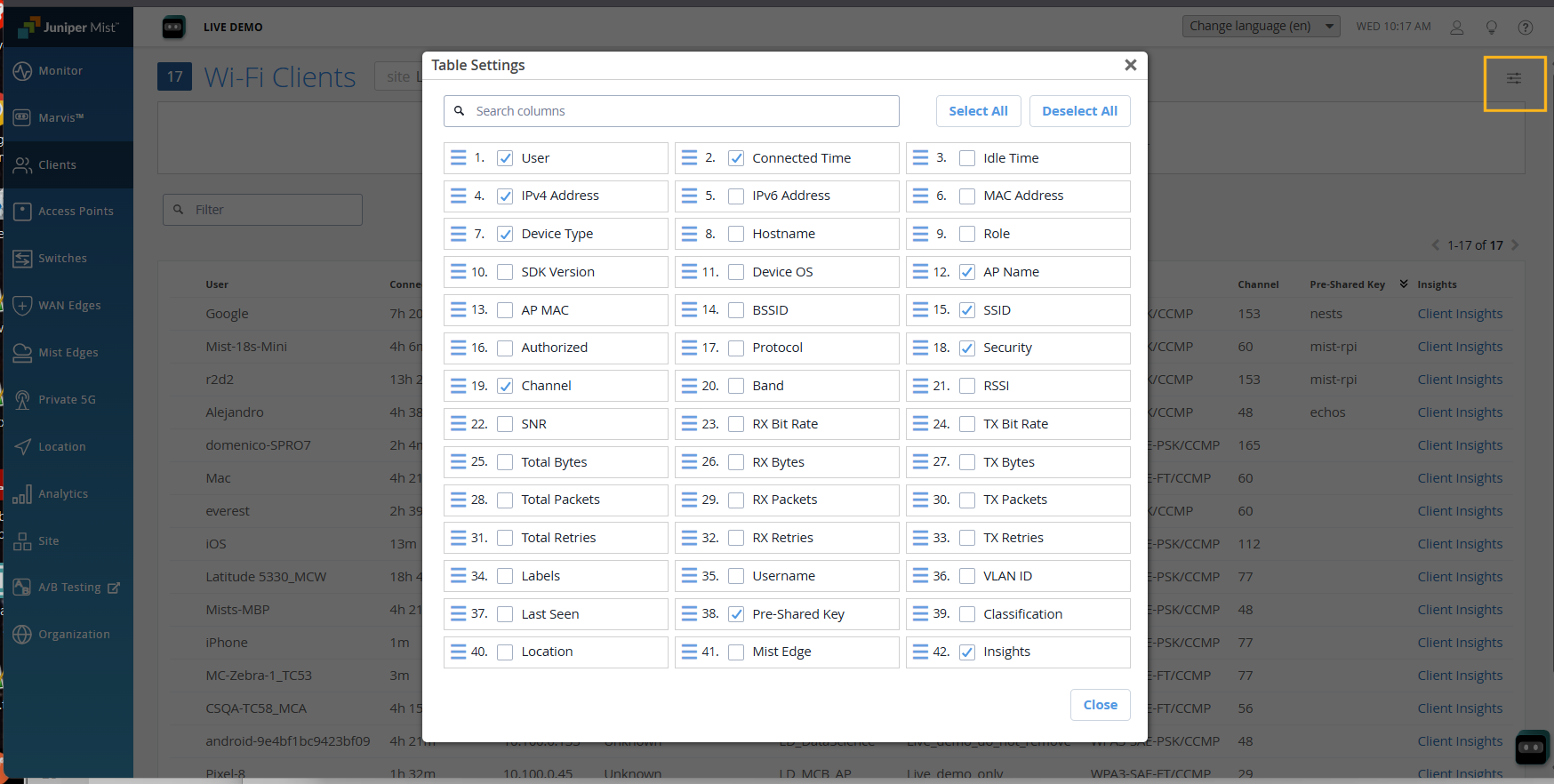Open Access Points in sidebar

pyautogui.click(x=76, y=212)
